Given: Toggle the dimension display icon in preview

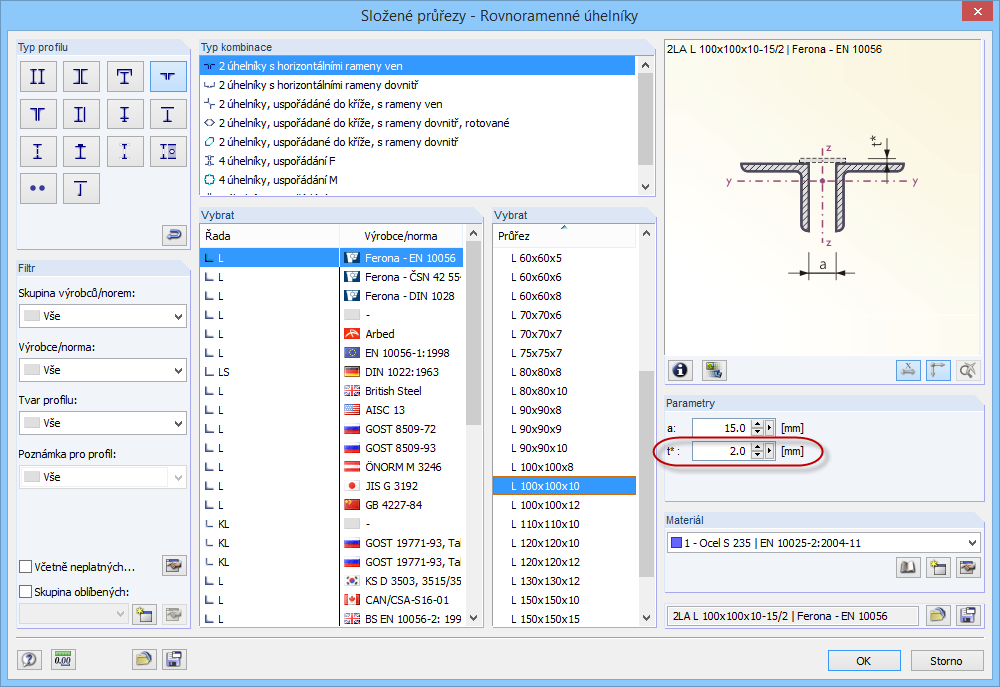Looking at the screenshot, I should coord(908,370).
